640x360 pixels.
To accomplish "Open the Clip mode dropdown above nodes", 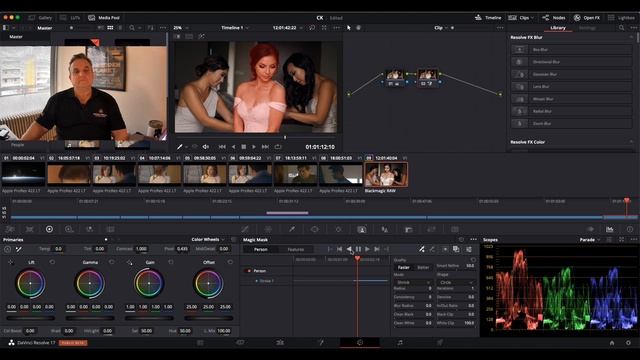I will pyautogui.click(x=440, y=28).
